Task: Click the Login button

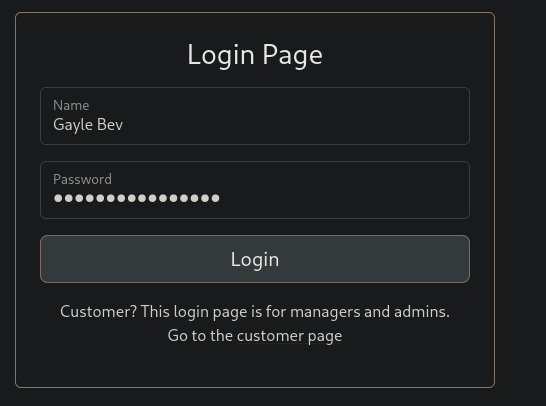Action: pos(255,259)
